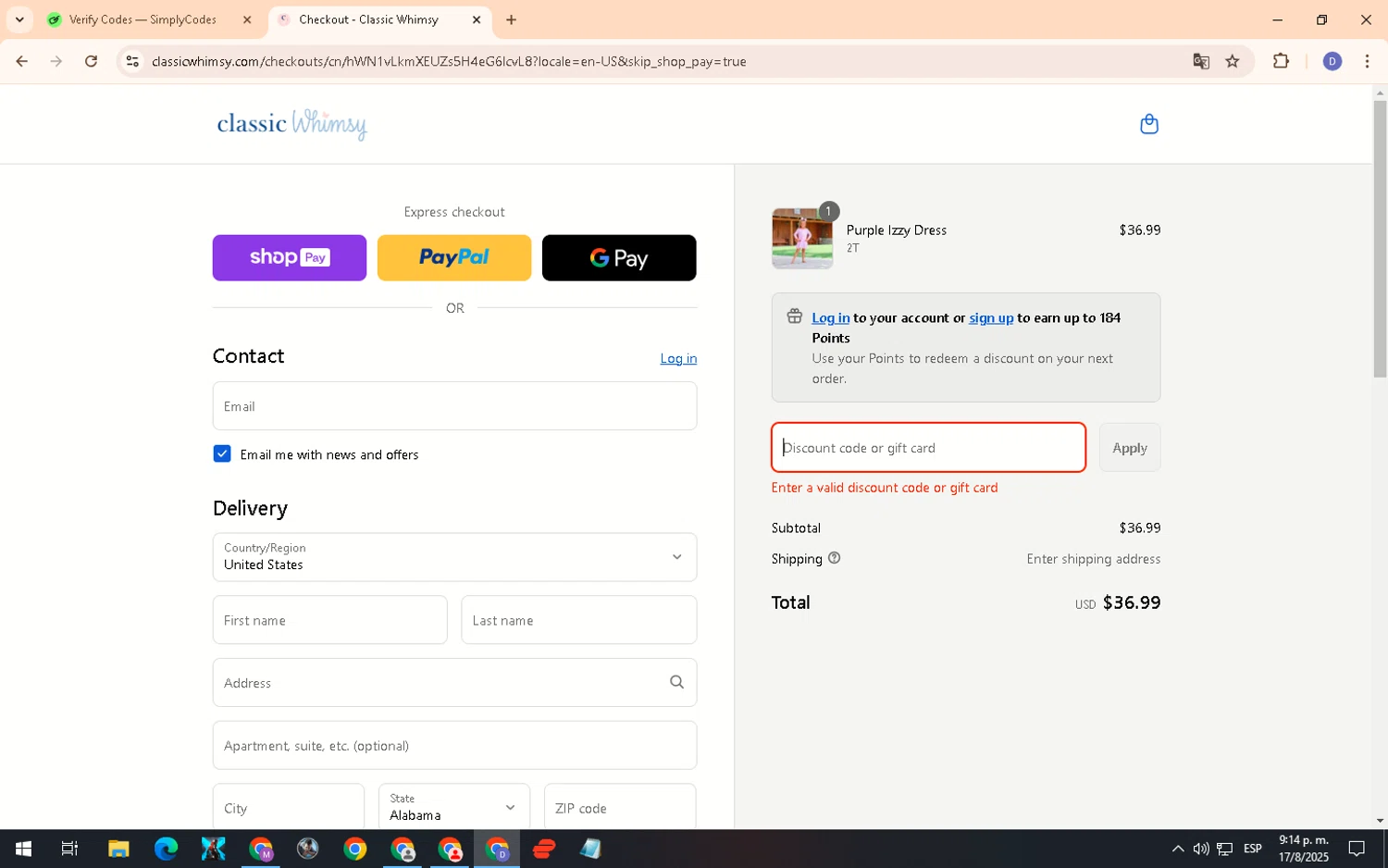Open the Chrome profile avatar D
This screenshot has width=1388, height=868.
tap(1332, 61)
